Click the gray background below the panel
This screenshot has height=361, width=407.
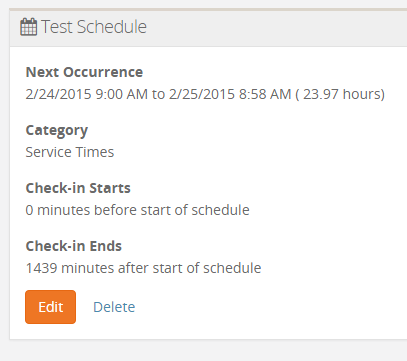click(203, 351)
